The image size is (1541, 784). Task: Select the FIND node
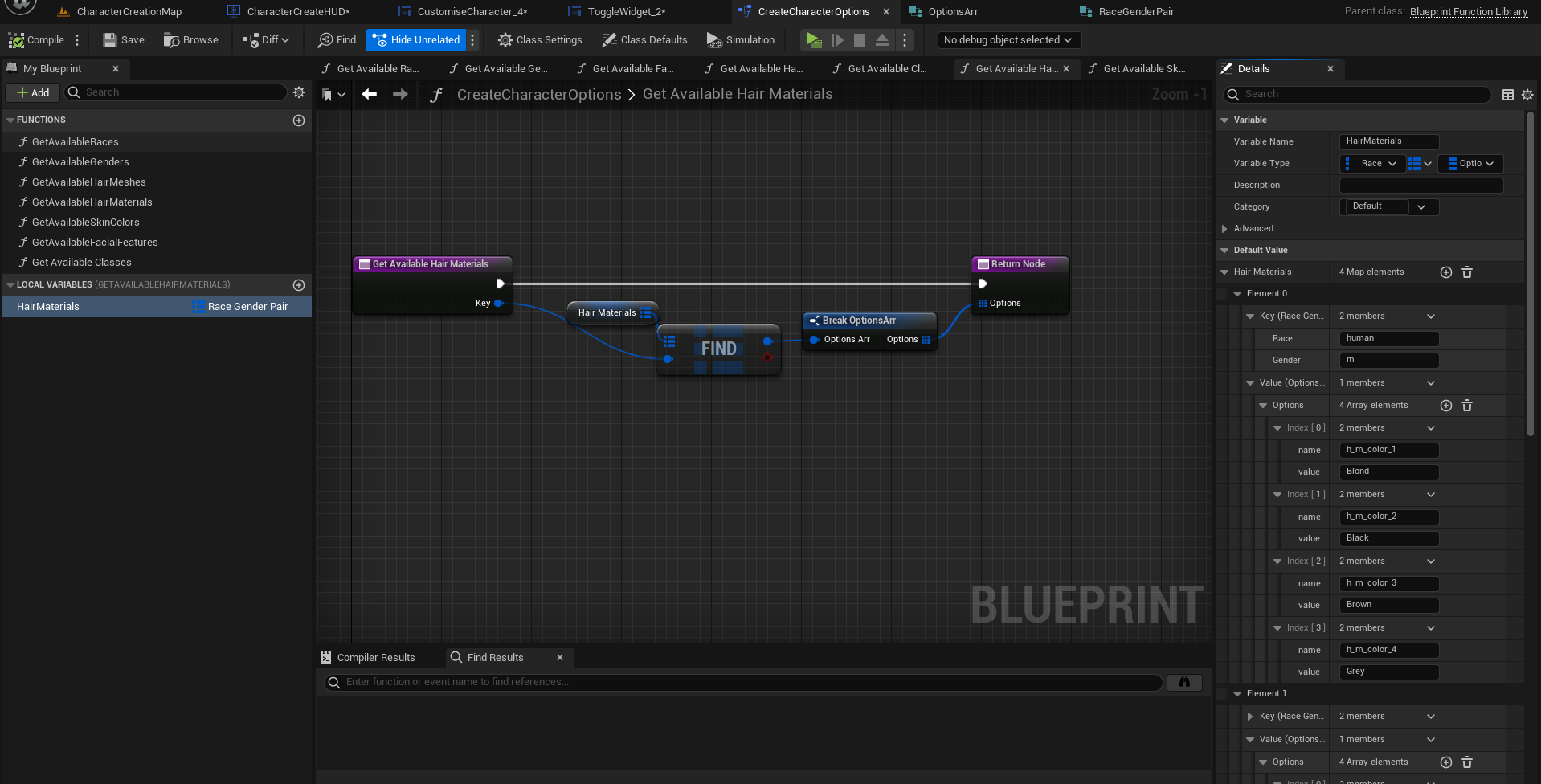click(x=718, y=349)
